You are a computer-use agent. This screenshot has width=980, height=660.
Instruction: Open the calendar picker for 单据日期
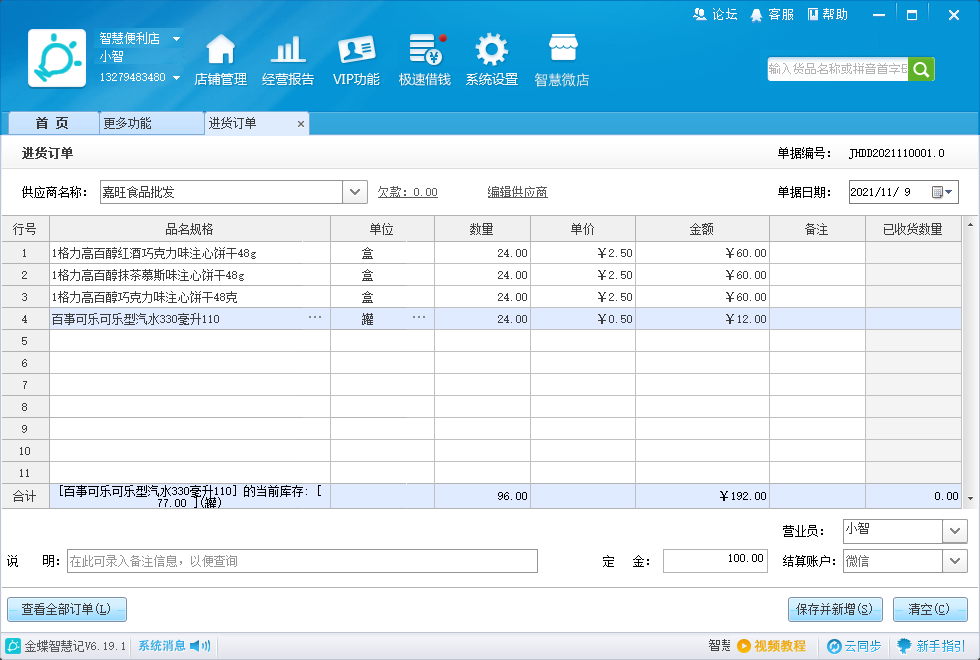(942, 192)
